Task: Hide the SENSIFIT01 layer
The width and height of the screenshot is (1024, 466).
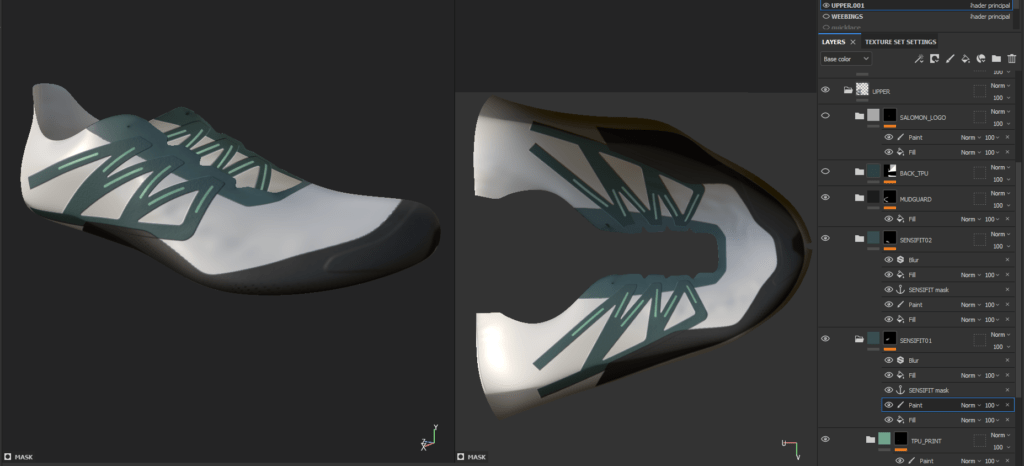Action: click(x=825, y=339)
